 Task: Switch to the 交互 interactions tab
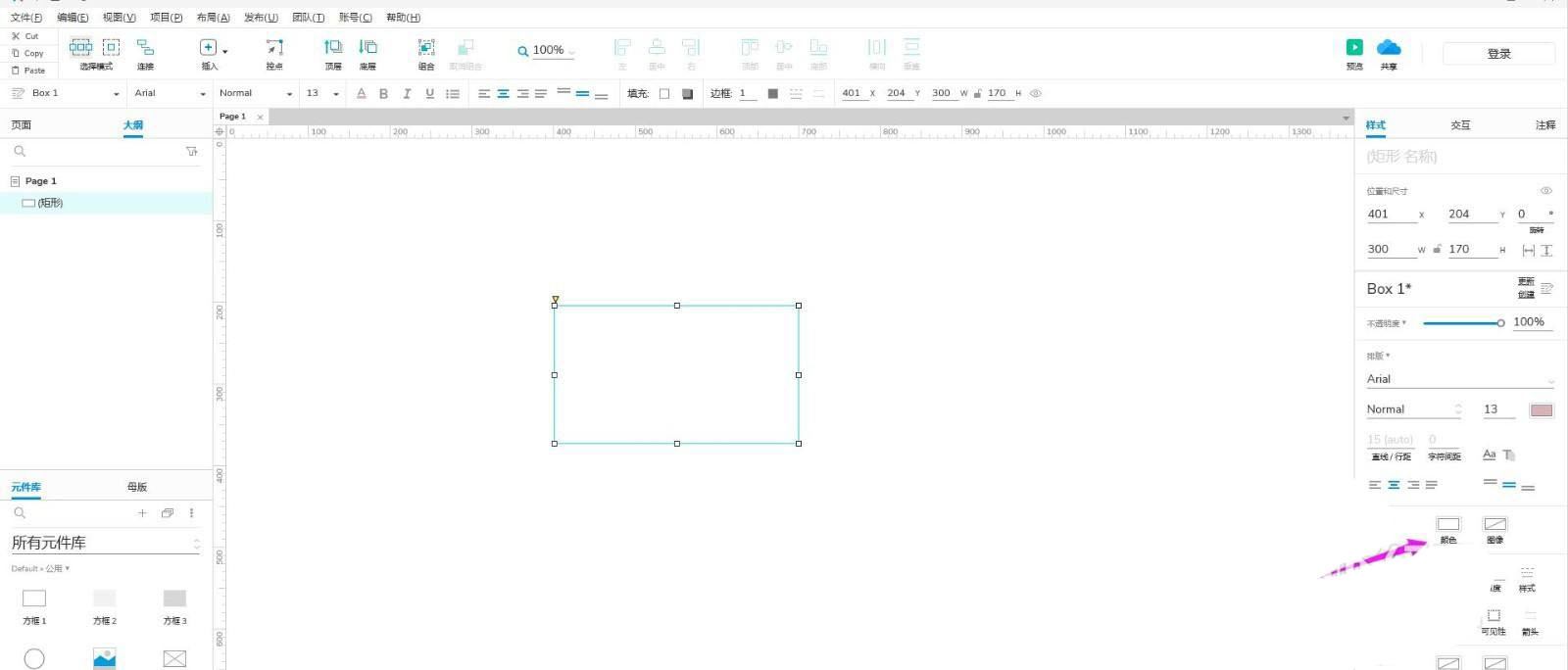pyautogui.click(x=1460, y=125)
